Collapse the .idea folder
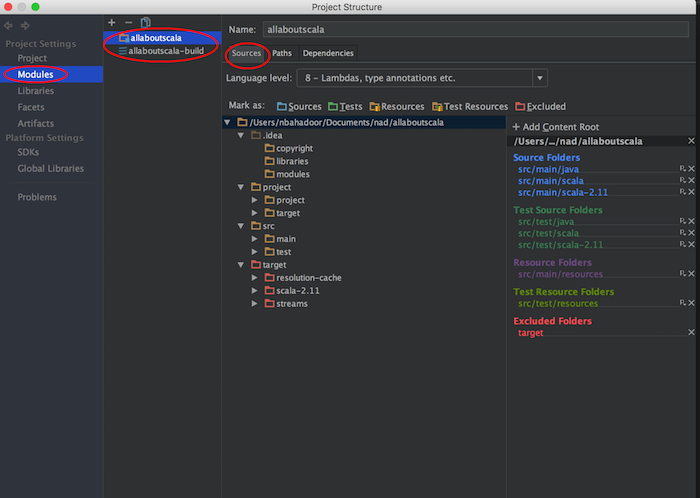 241,135
